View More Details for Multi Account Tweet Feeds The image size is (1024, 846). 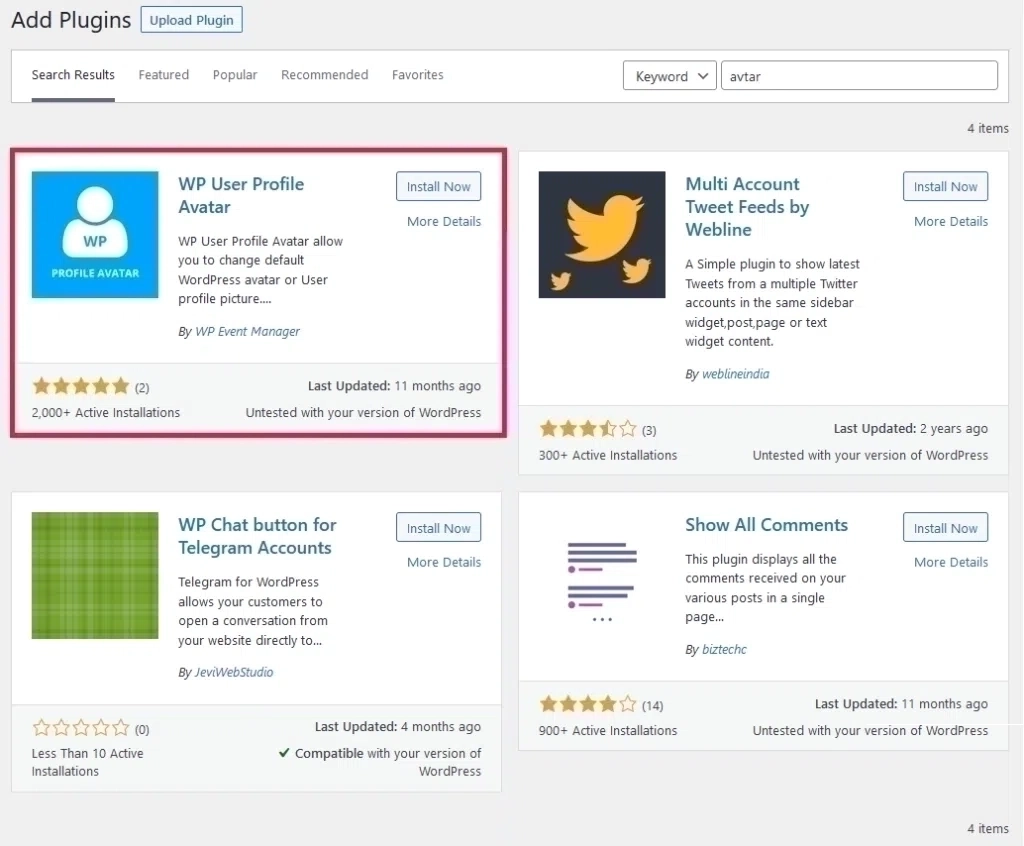(x=950, y=221)
